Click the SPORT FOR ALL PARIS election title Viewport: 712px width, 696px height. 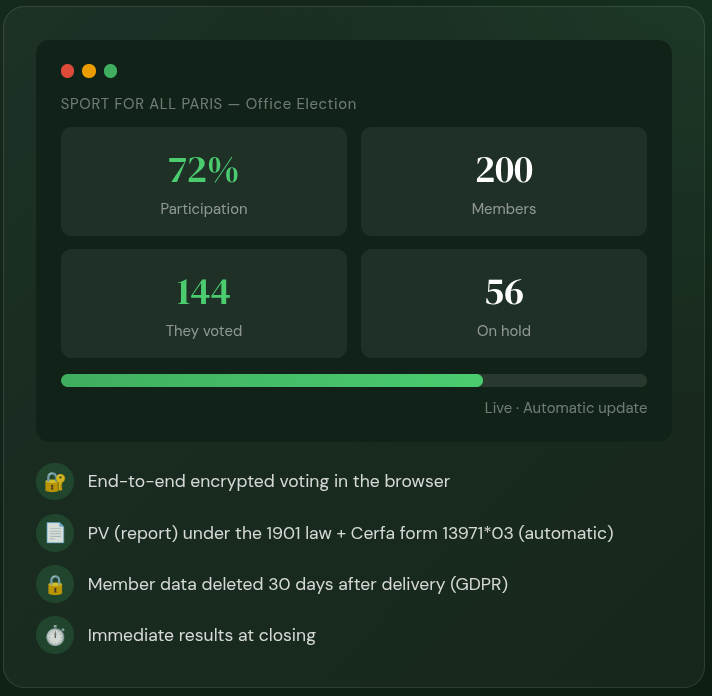[208, 104]
